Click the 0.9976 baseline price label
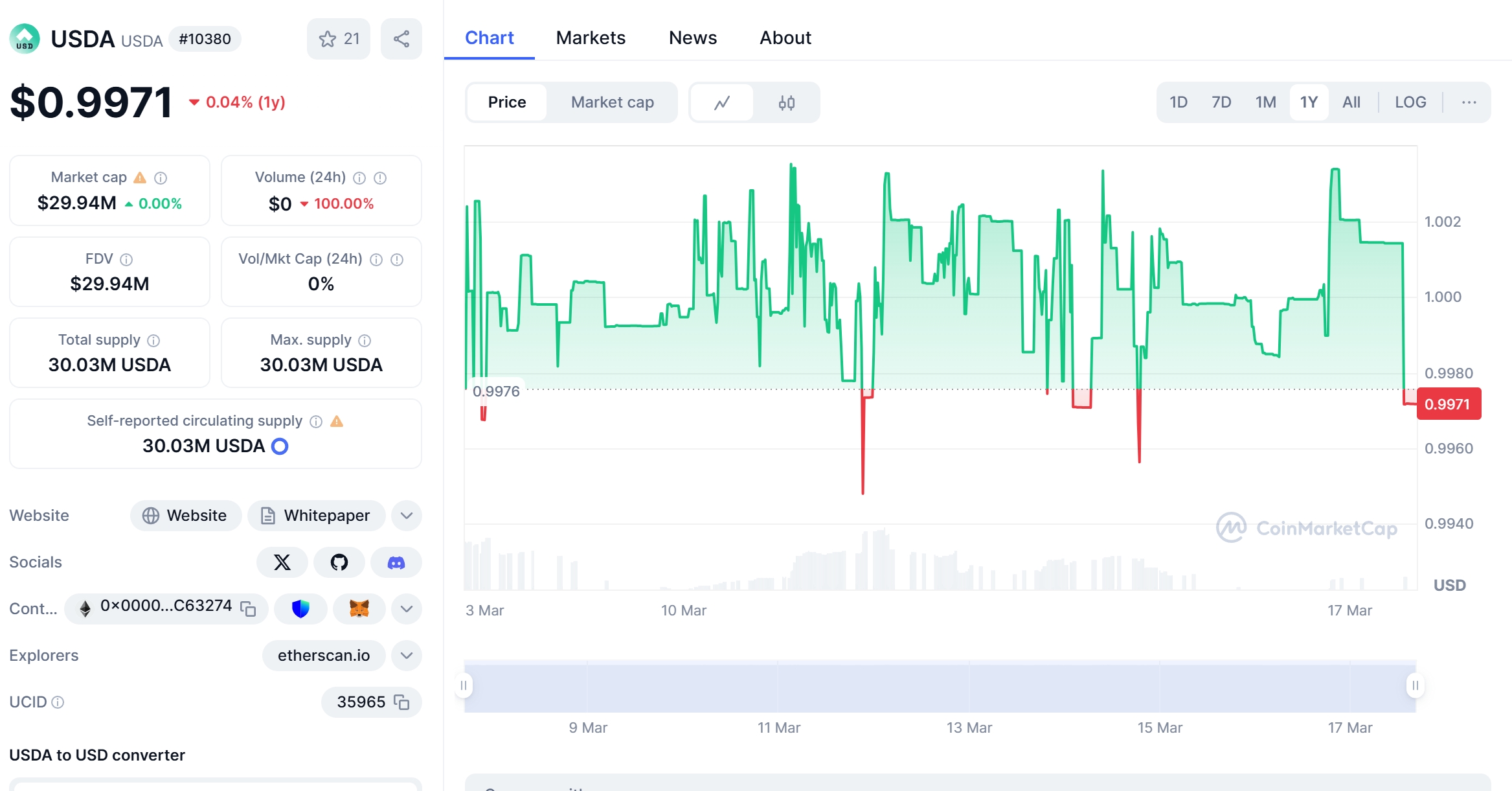The image size is (1512, 791). [496, 391]
